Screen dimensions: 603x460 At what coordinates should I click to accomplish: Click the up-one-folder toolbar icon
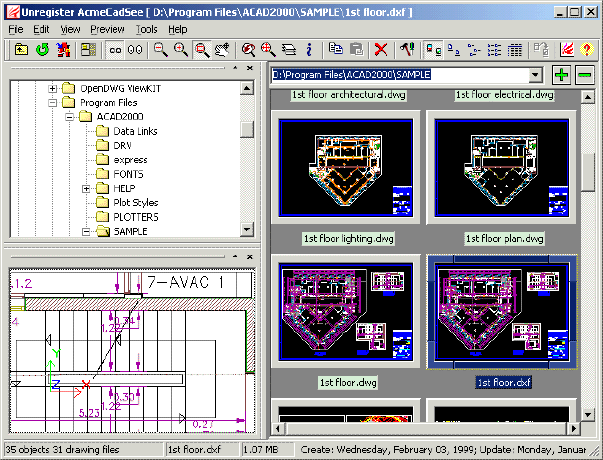(x=21, y=50)
